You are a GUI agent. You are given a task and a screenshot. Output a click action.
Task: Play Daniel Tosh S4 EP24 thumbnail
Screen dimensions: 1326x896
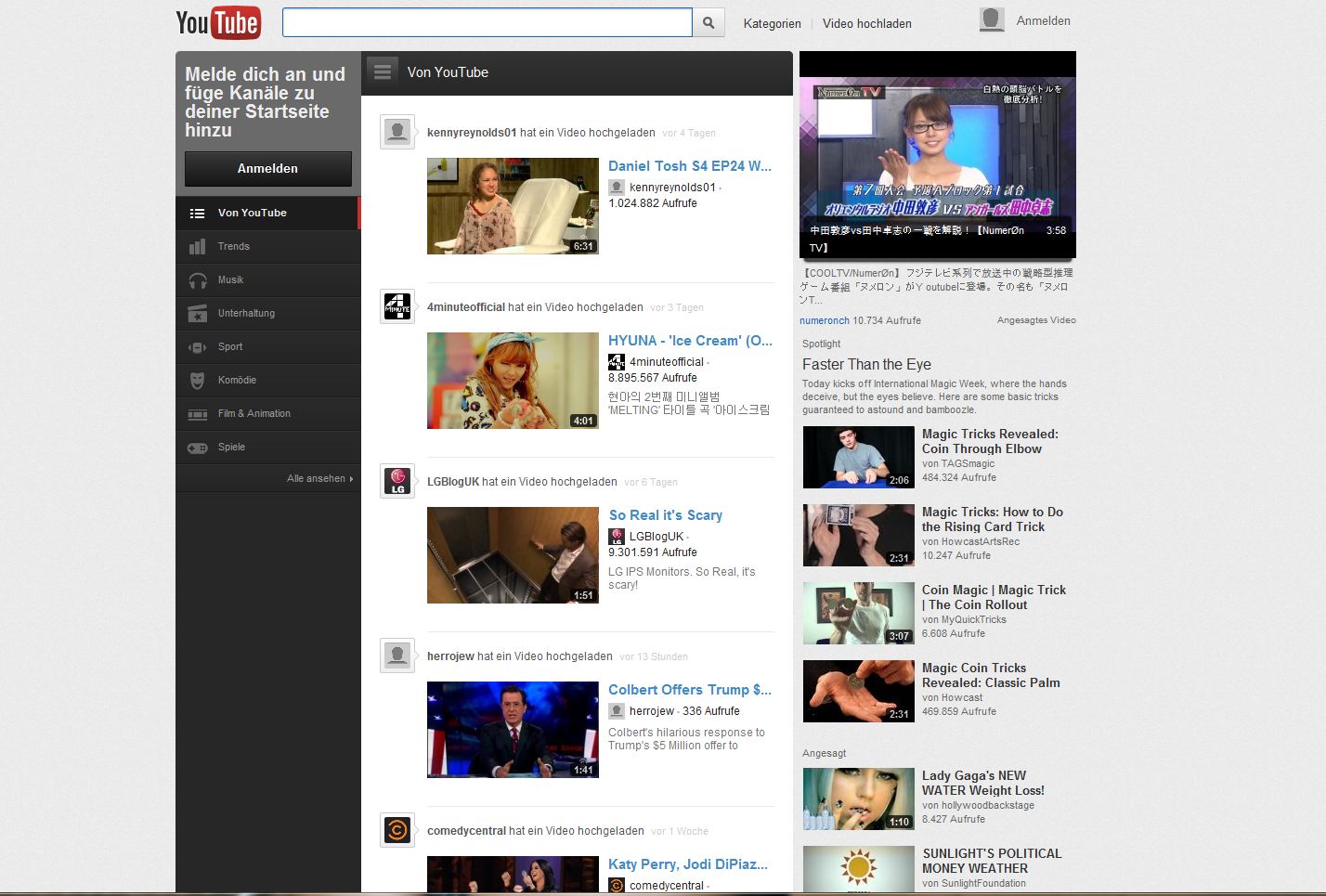pos(513,206)
